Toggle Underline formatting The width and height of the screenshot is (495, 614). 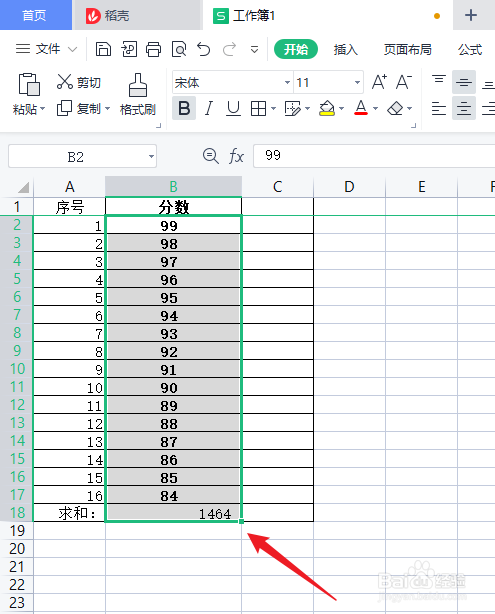(x=233, y=108)
